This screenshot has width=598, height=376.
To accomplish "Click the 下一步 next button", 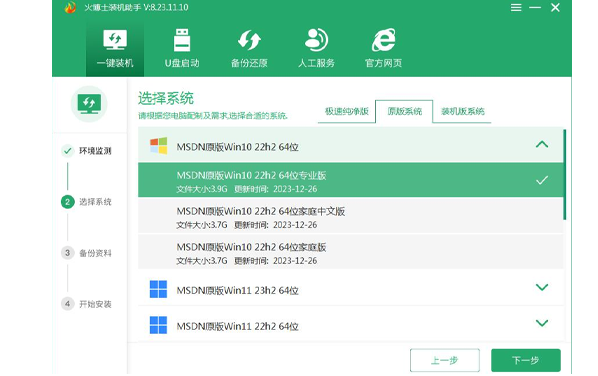I will (526, 360).
